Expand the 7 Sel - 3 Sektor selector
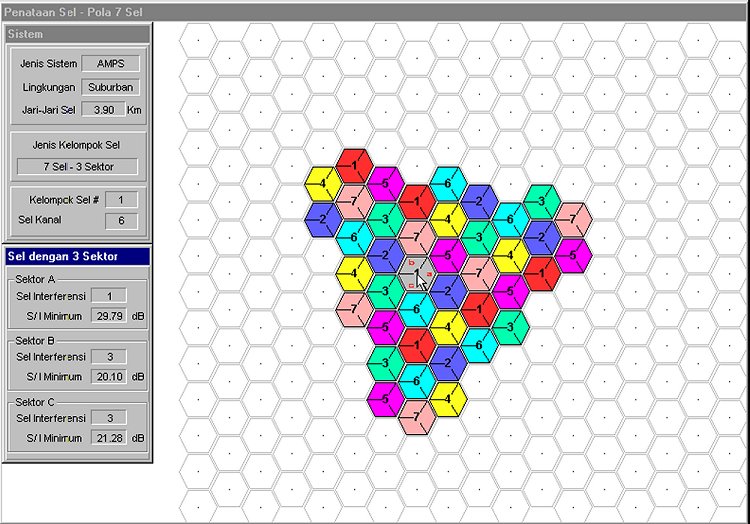750x524 pixels. 78,166
